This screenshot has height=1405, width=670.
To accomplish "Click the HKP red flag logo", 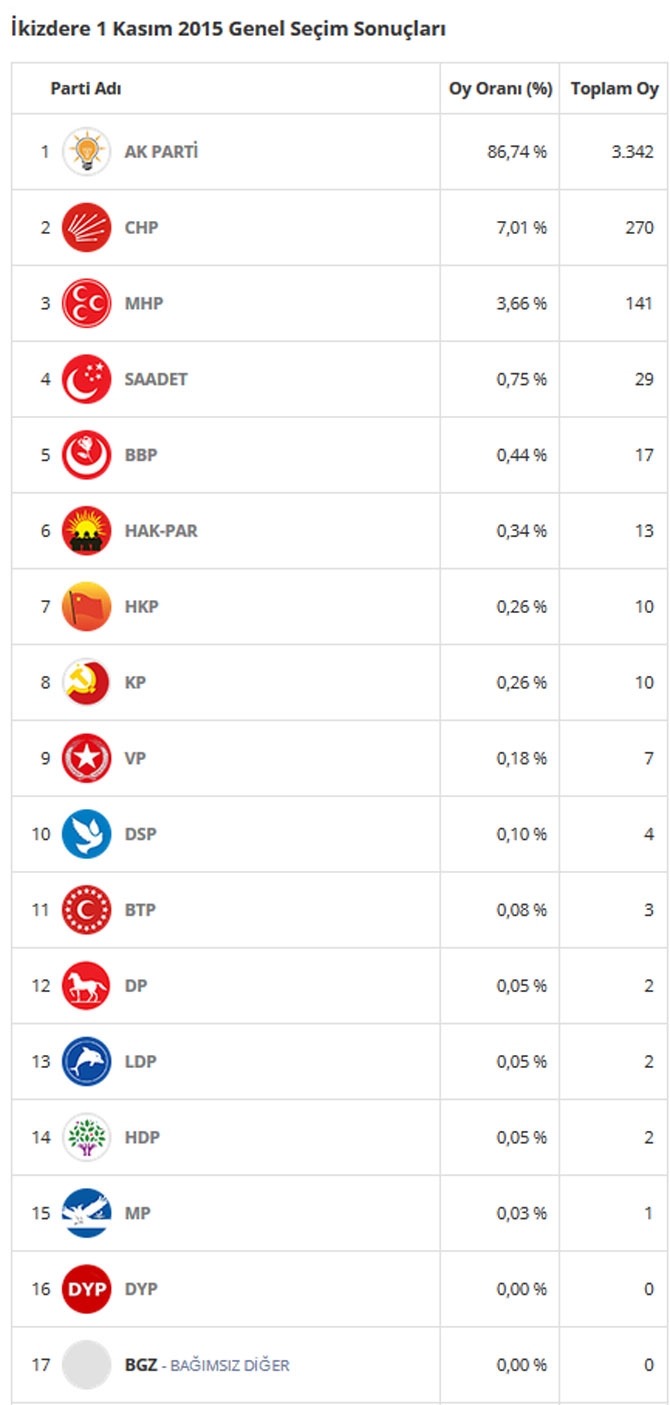I will (86, 607).
